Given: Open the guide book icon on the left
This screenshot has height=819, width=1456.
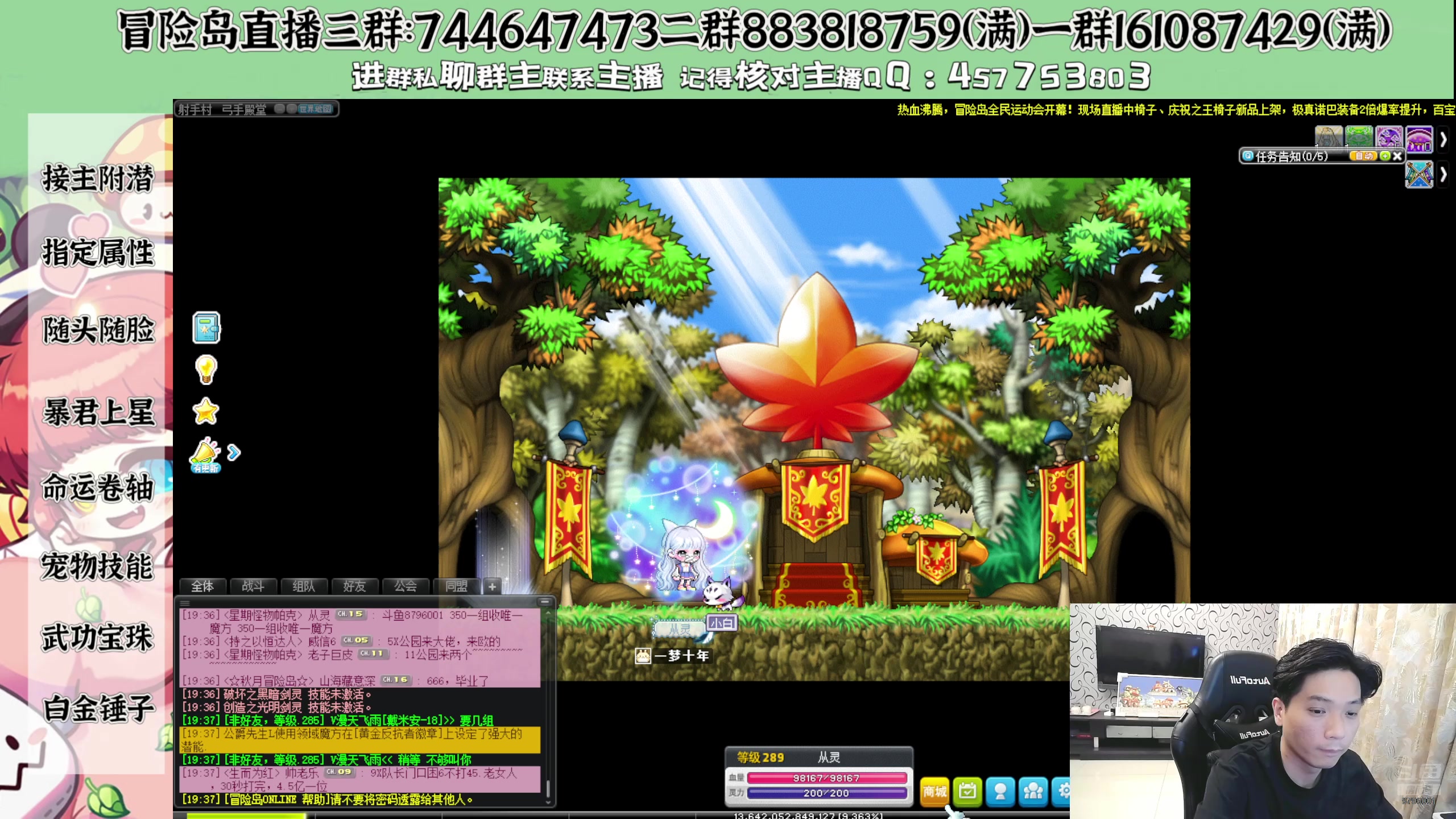Looking at the screenshot, I should (206, 328).
